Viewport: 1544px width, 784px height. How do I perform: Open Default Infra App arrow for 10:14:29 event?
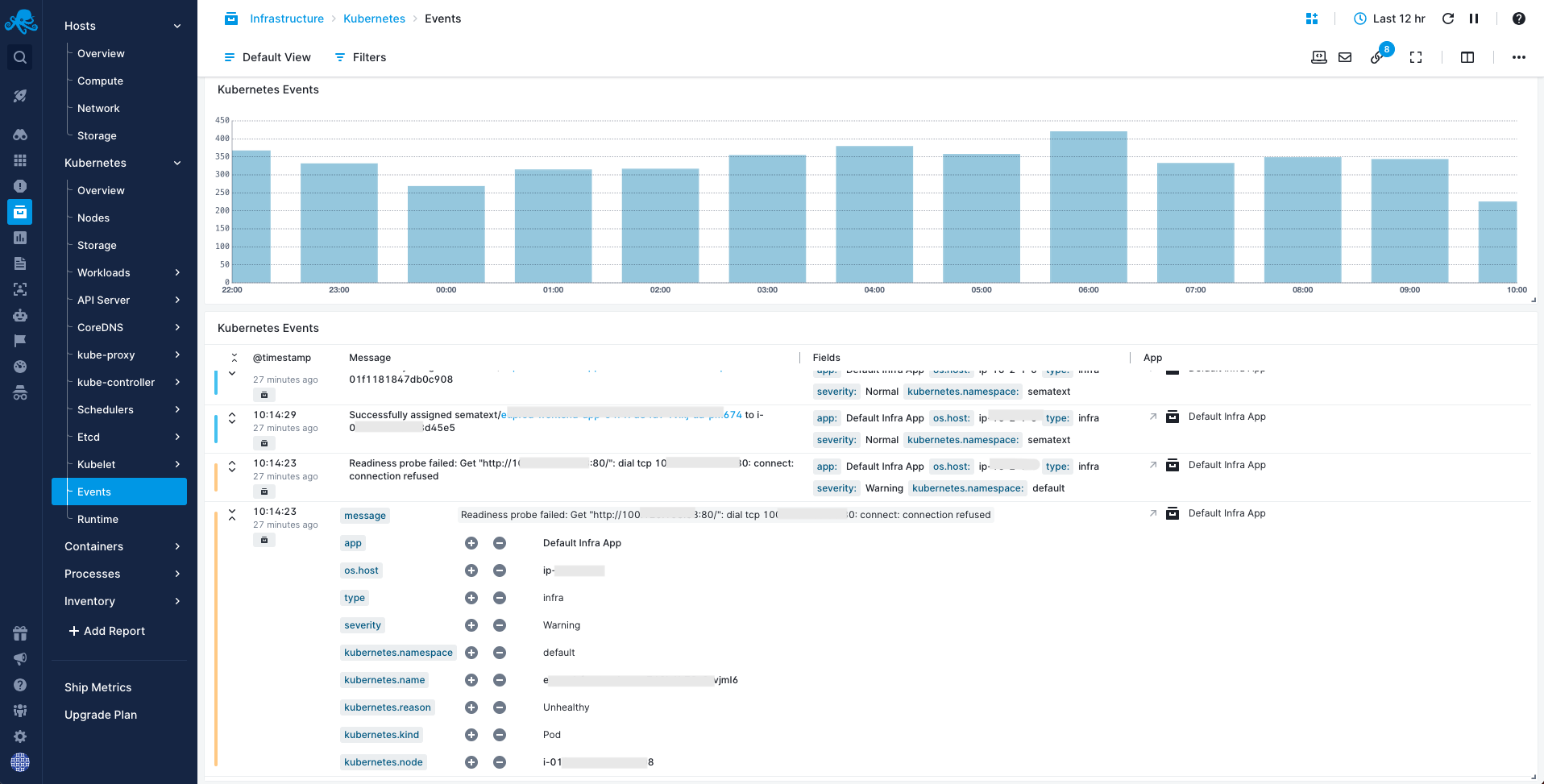point(1153,417)
